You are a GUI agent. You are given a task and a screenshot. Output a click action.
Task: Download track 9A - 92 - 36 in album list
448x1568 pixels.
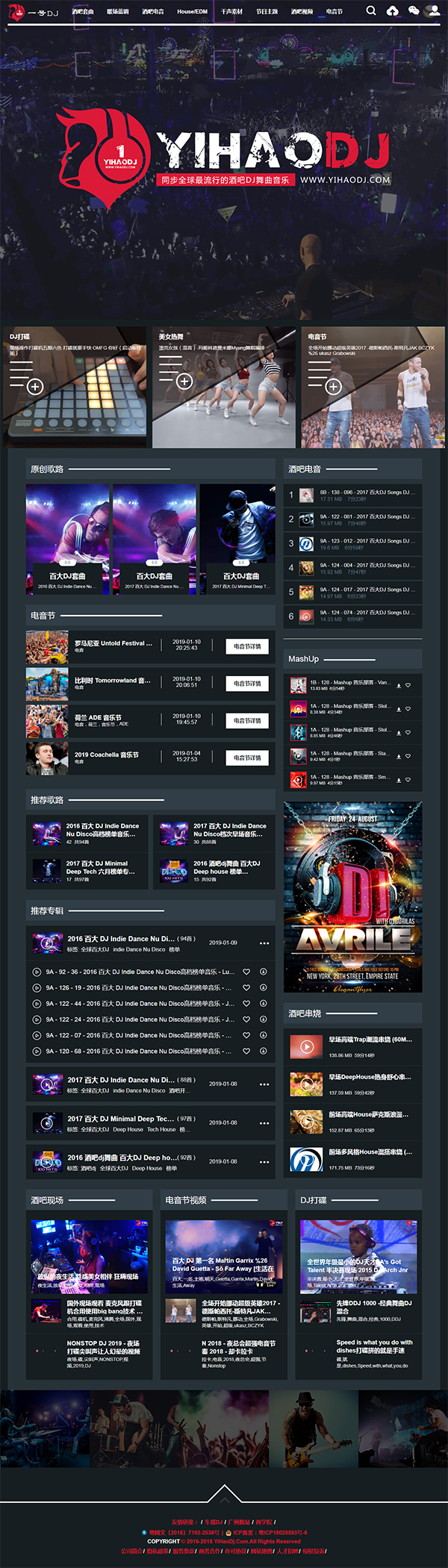263,972
